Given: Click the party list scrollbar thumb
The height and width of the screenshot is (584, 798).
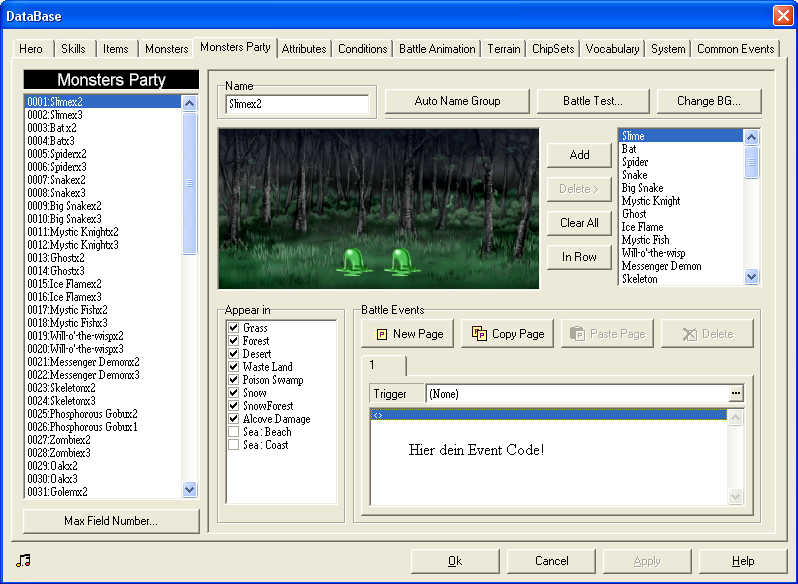Looking at the screenshot, I should [189, 183].
